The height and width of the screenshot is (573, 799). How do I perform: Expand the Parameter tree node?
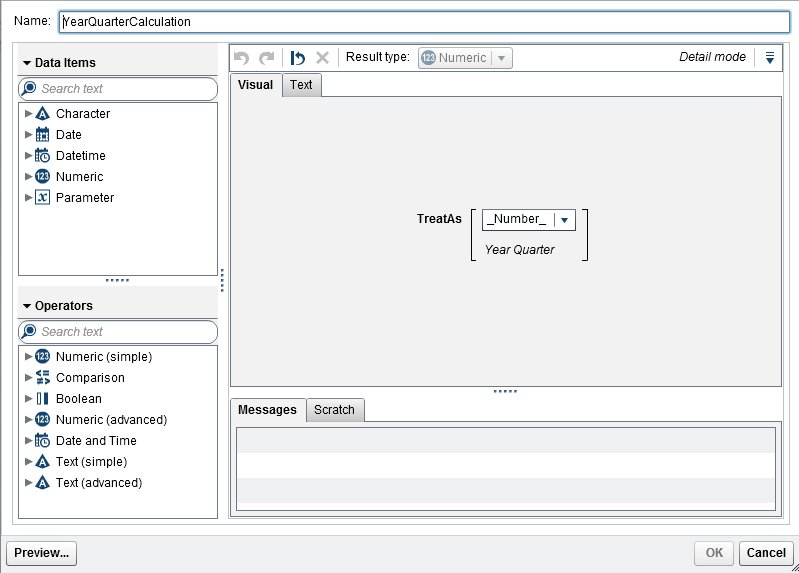click(29, 197)
